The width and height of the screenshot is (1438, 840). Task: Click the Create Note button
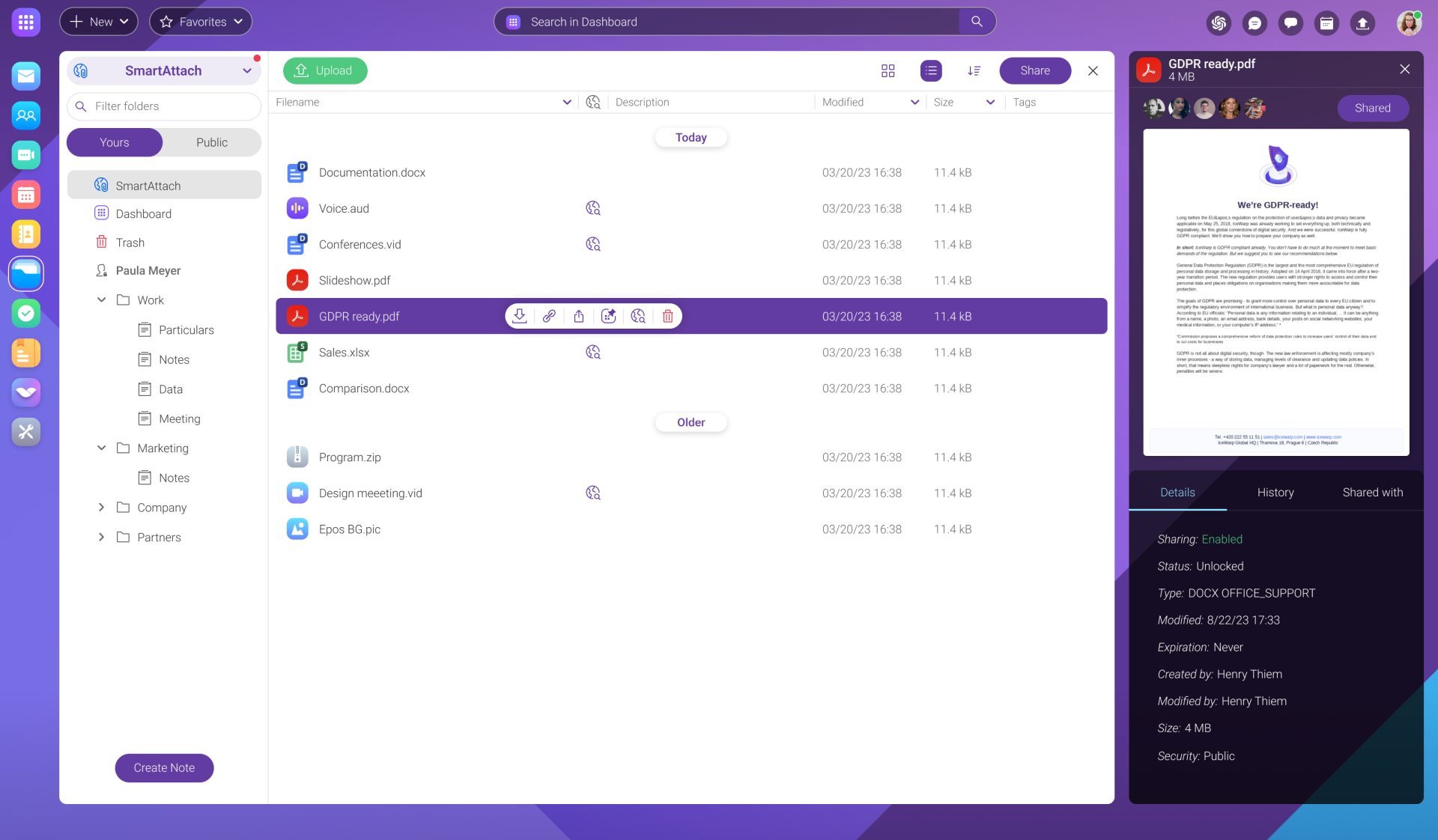(x=164, y=767)
